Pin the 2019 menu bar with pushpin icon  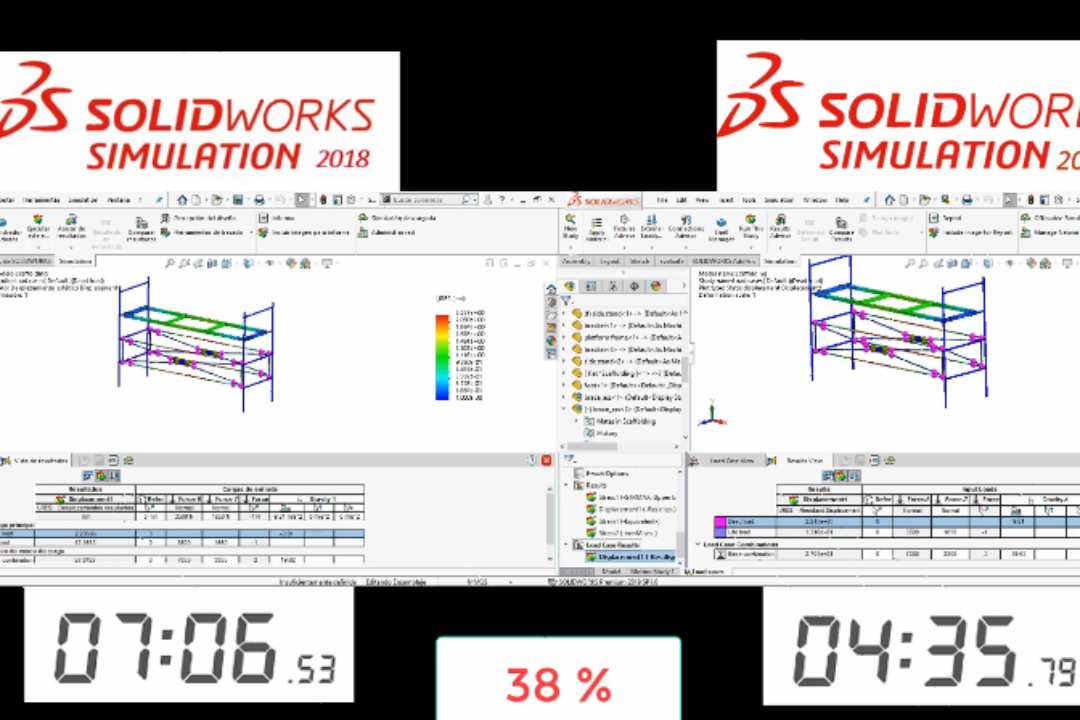point(866,200)
